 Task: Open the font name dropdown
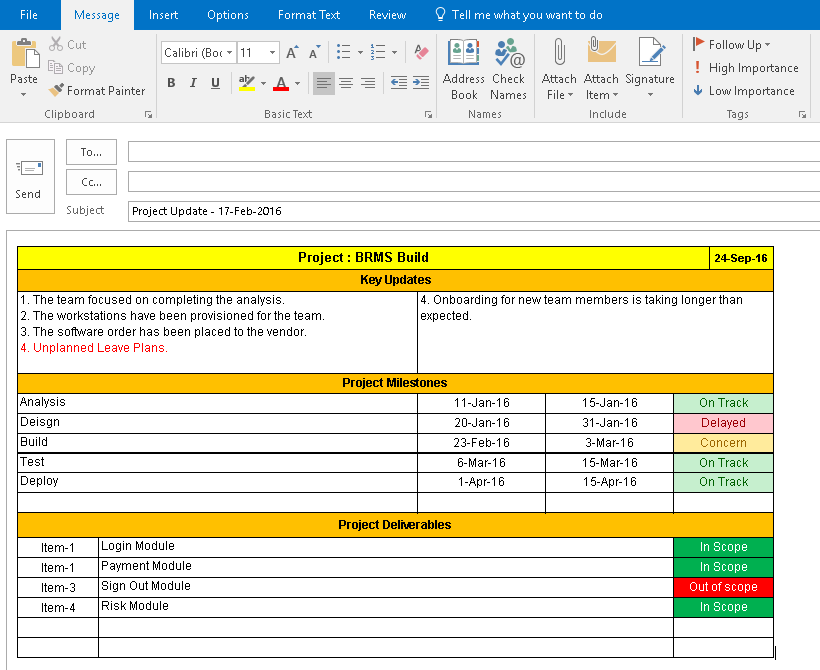tap(228, 51)
